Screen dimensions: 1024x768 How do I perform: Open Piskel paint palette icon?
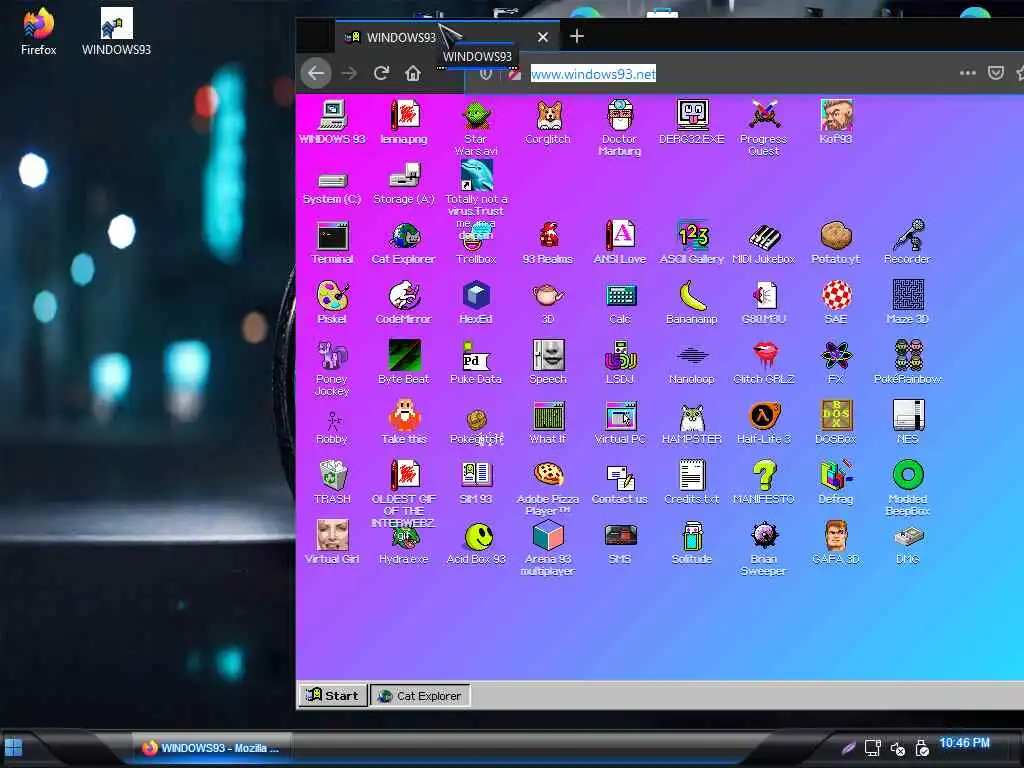click(332, 296)
